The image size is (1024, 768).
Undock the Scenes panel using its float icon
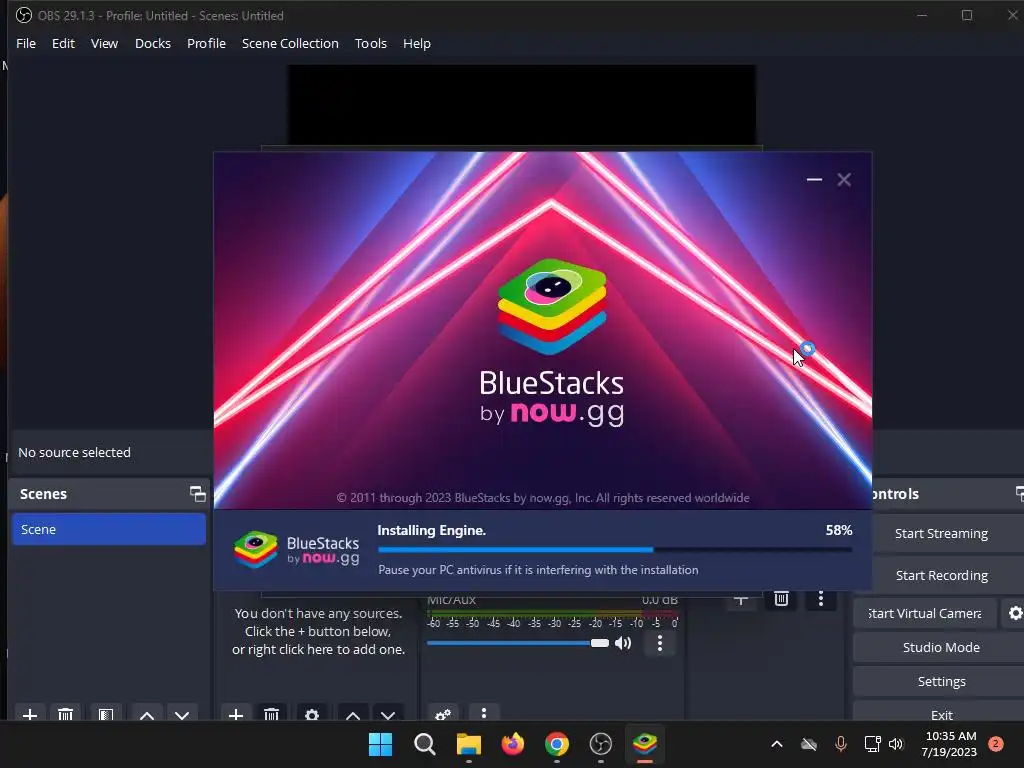click(197, 494)
